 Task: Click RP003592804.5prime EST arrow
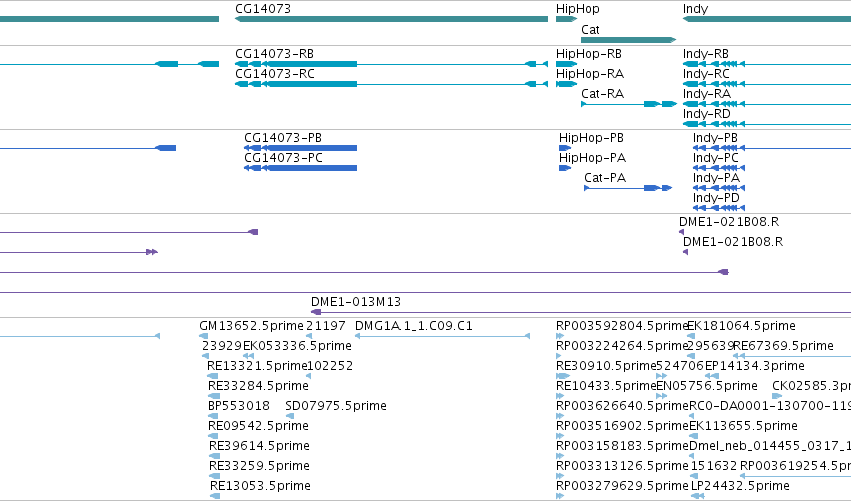click(560, 337)
